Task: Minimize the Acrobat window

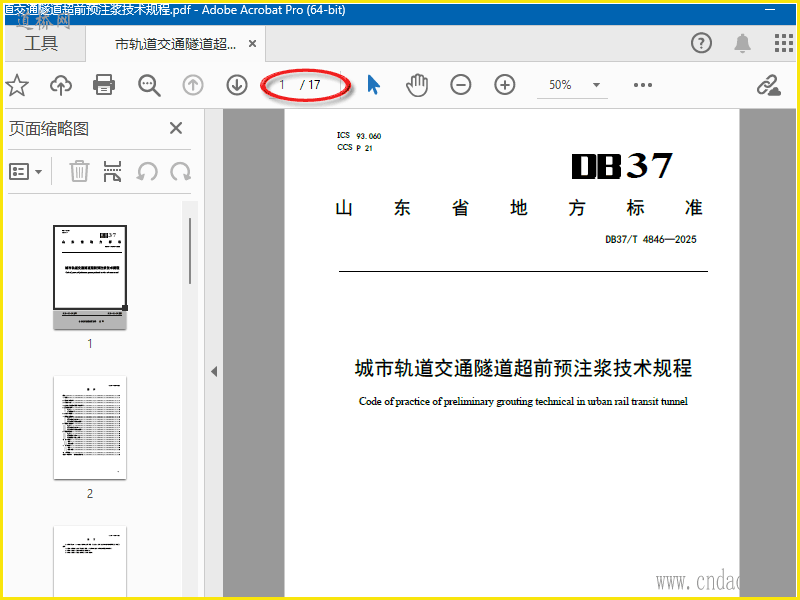Action: pos(770,10)
